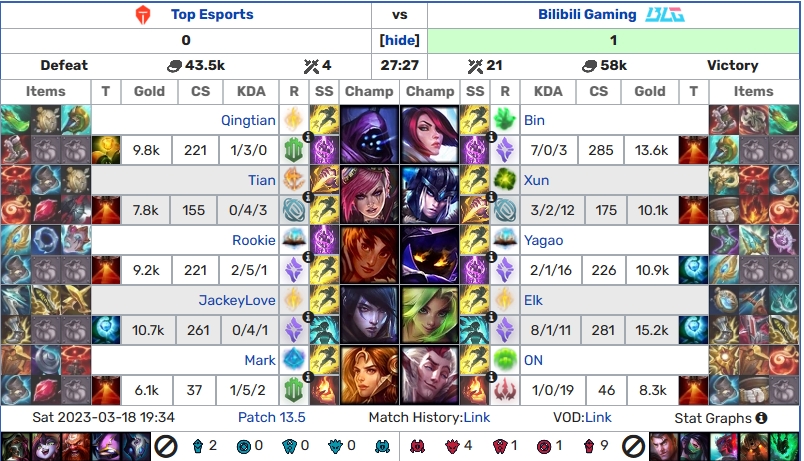Click the info icon next to Bin's runes
This screenshot has height=461, width=804.
tap(491, 136)
